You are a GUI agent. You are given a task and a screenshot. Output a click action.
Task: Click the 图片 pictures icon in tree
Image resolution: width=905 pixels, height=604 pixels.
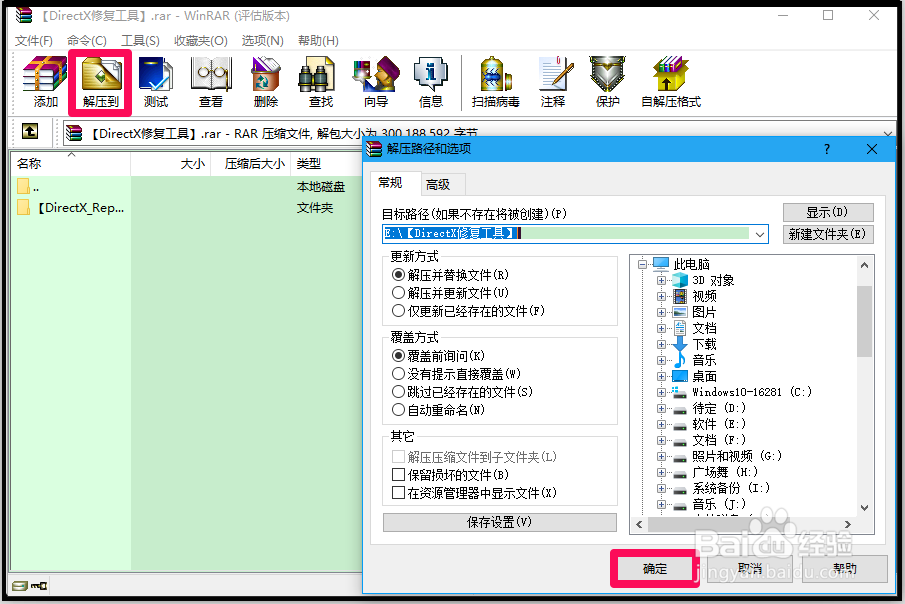680,312
